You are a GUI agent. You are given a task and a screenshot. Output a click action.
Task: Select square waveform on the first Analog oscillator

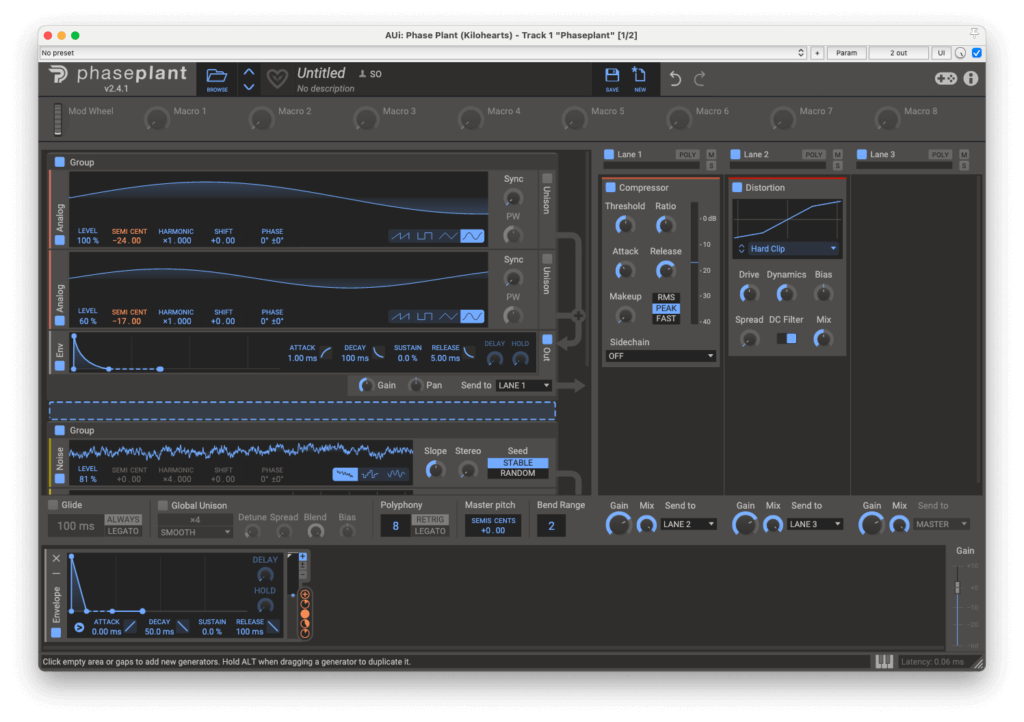[424, 236]
